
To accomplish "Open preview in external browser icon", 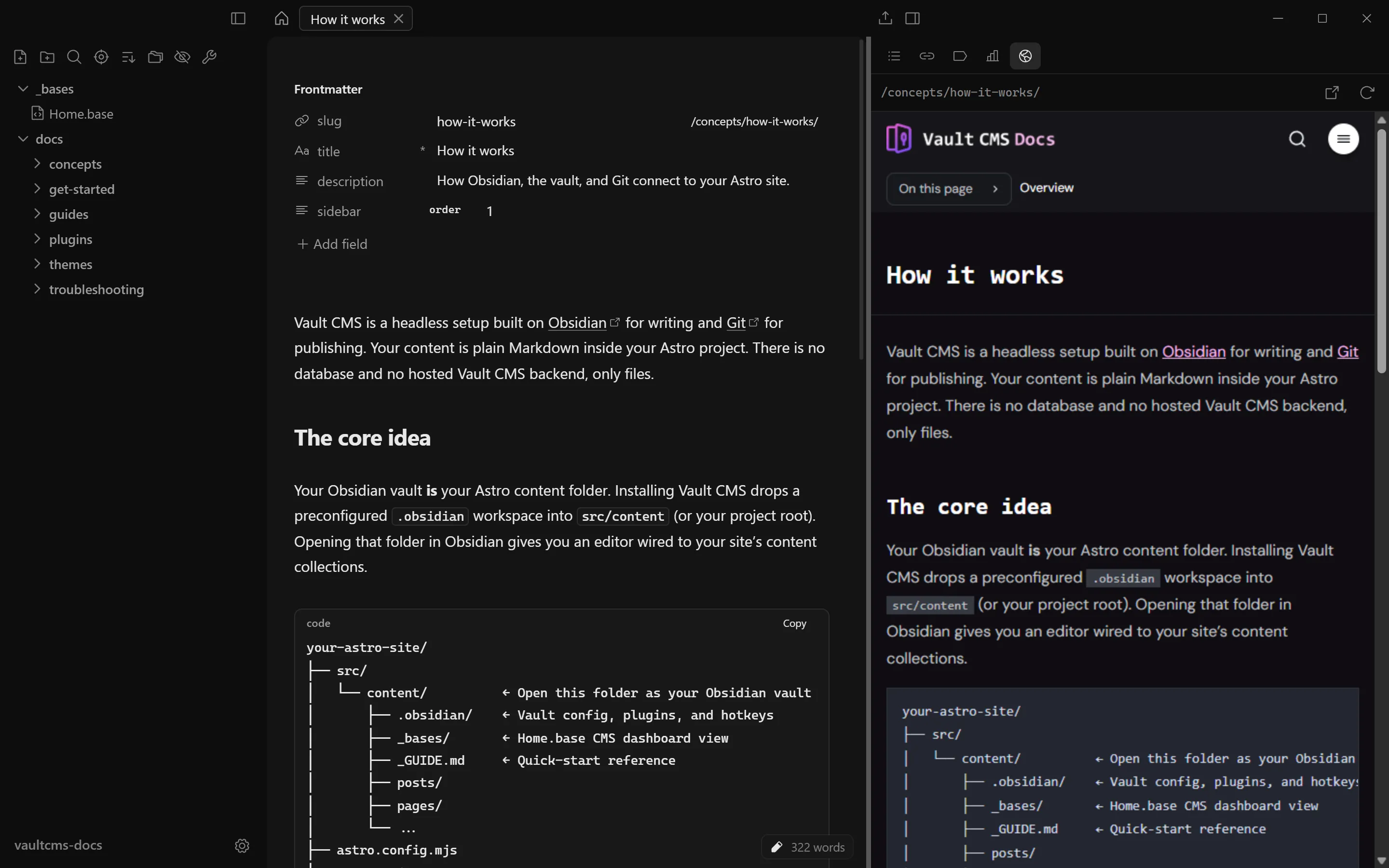I will pos(1332,93).
